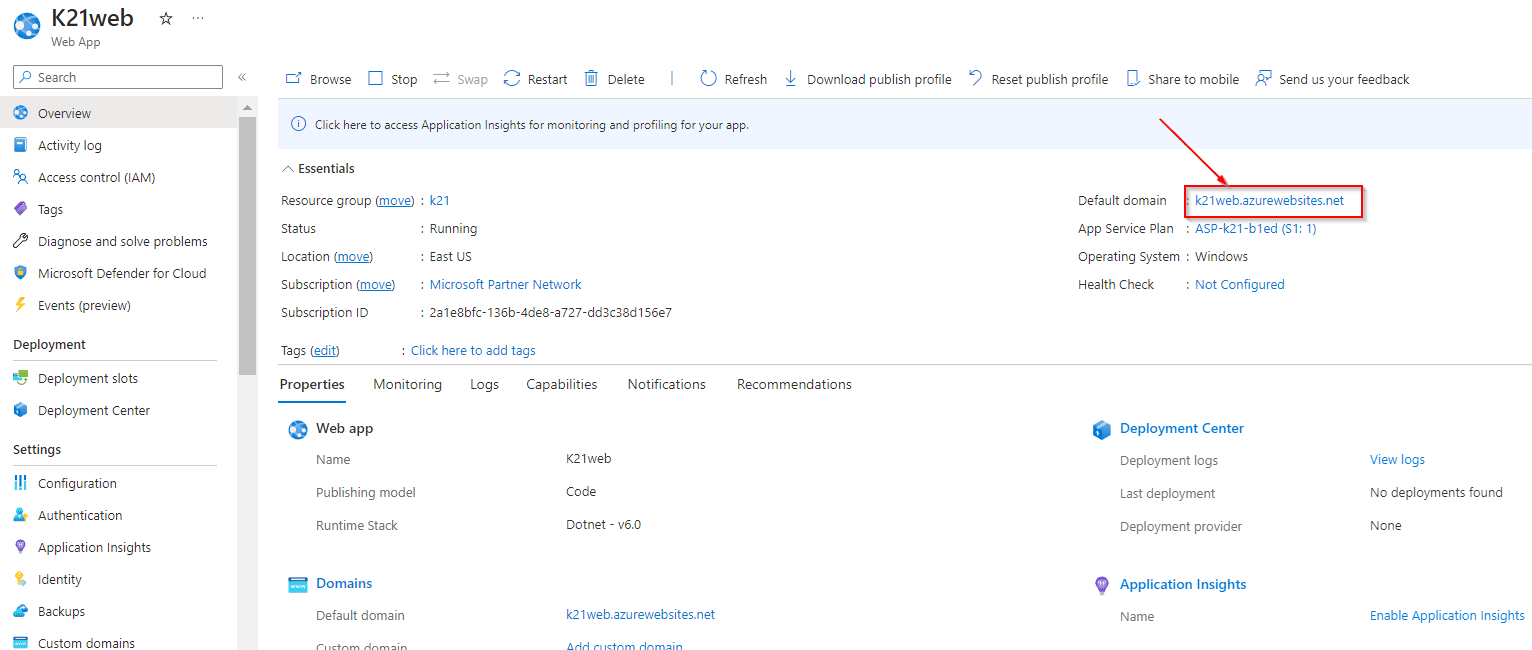The width and height of the screenshot is (1532, 650).
Task: Stop the running K21web app
Action: pyautogui.click(x=391, y=78)
